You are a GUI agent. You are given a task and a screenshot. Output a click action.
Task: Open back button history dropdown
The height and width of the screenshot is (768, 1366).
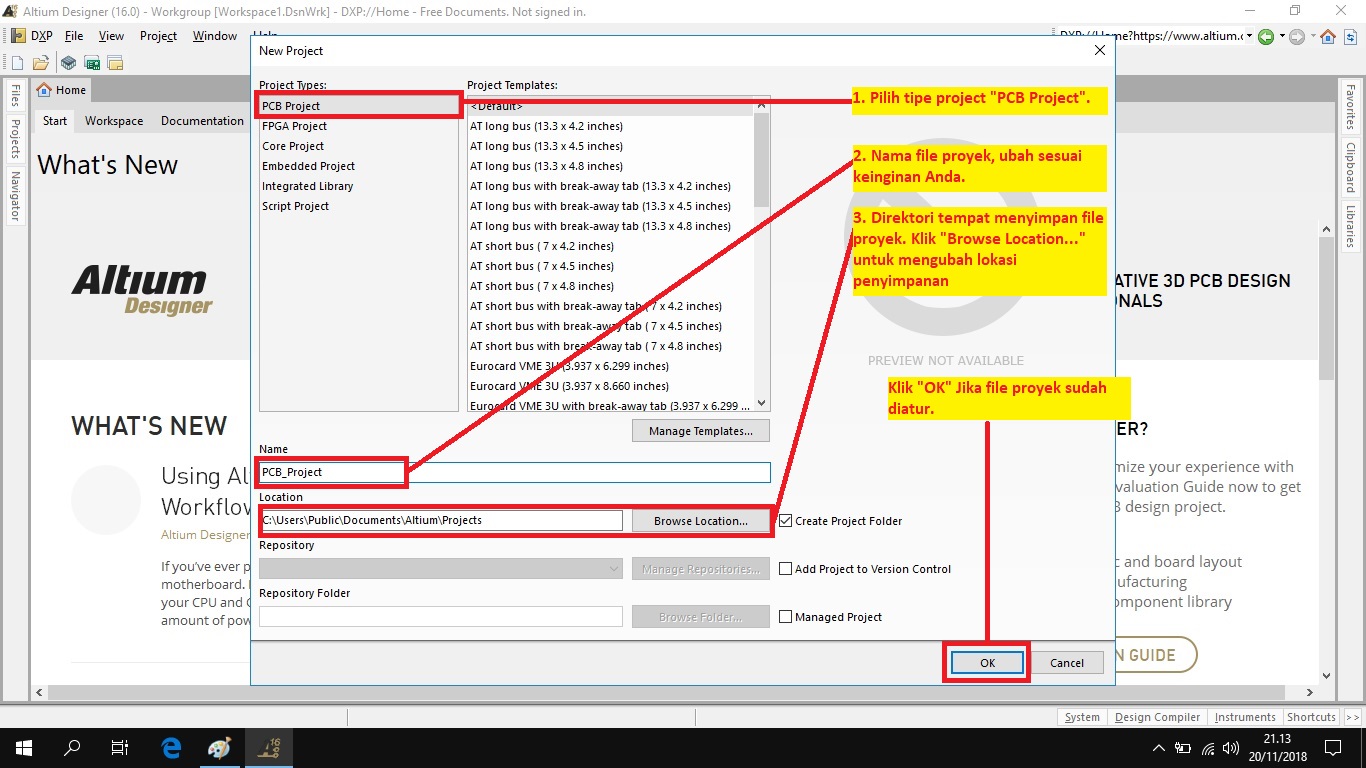[x=1280, y=36]
